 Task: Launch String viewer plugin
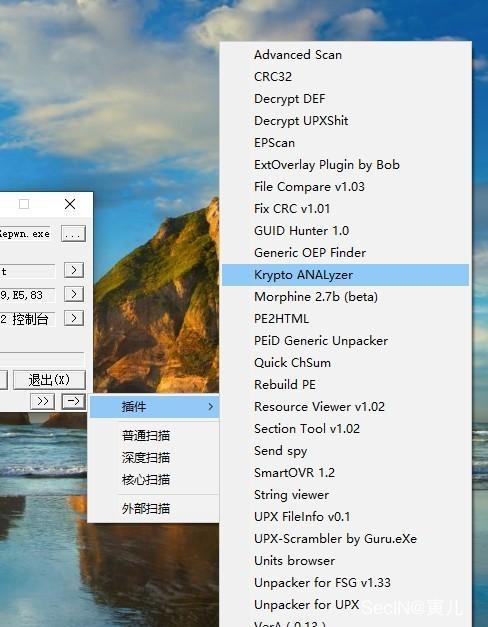pyautogui.click(x=345, y=495)
